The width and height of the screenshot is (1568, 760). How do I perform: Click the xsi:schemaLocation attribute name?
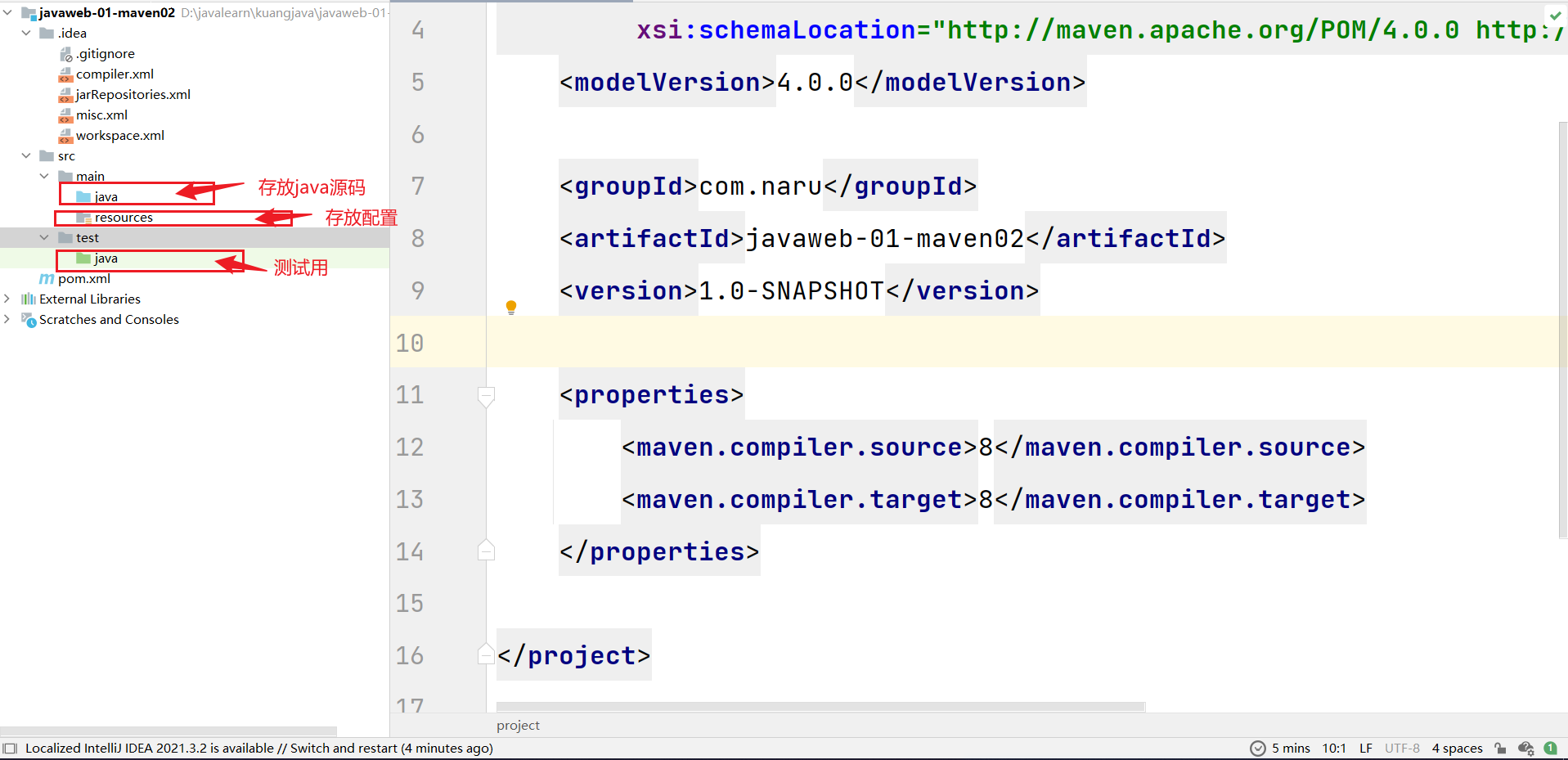click(x=776, y=30)
